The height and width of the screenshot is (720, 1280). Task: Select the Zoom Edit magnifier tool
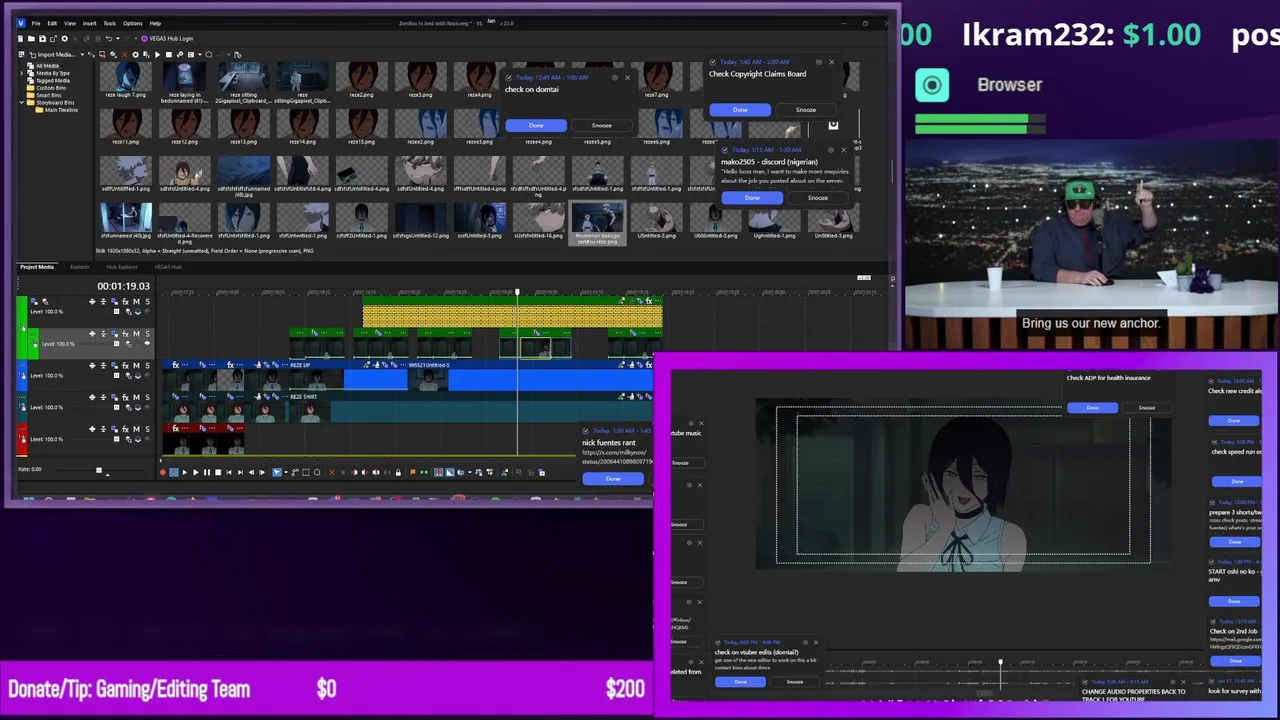coord(317,472)
